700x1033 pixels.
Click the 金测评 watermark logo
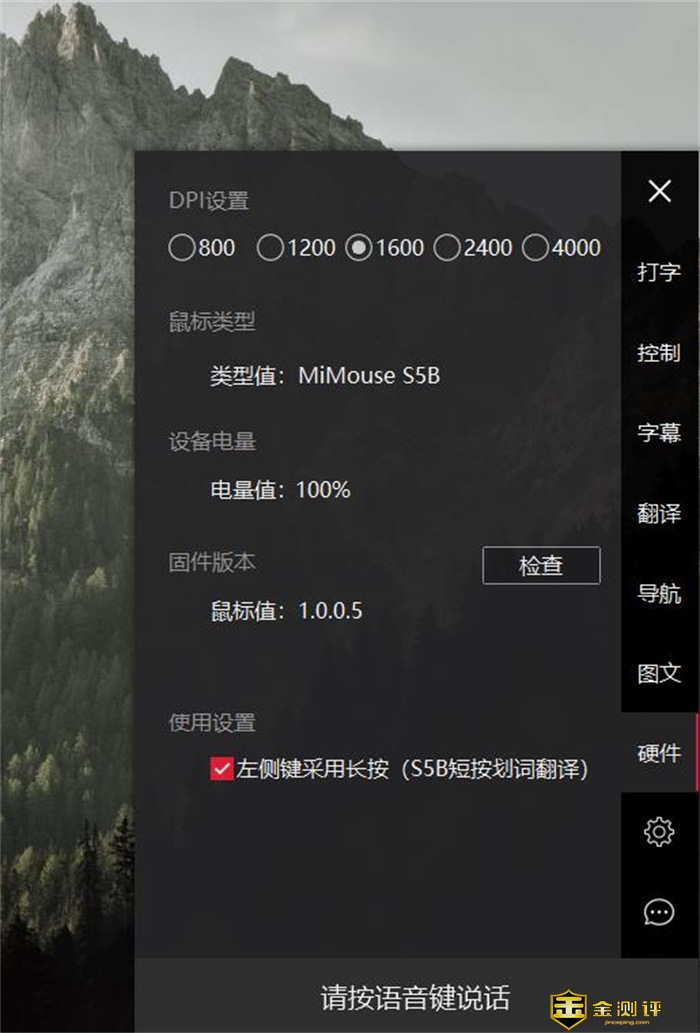[x=606, y=1009]
